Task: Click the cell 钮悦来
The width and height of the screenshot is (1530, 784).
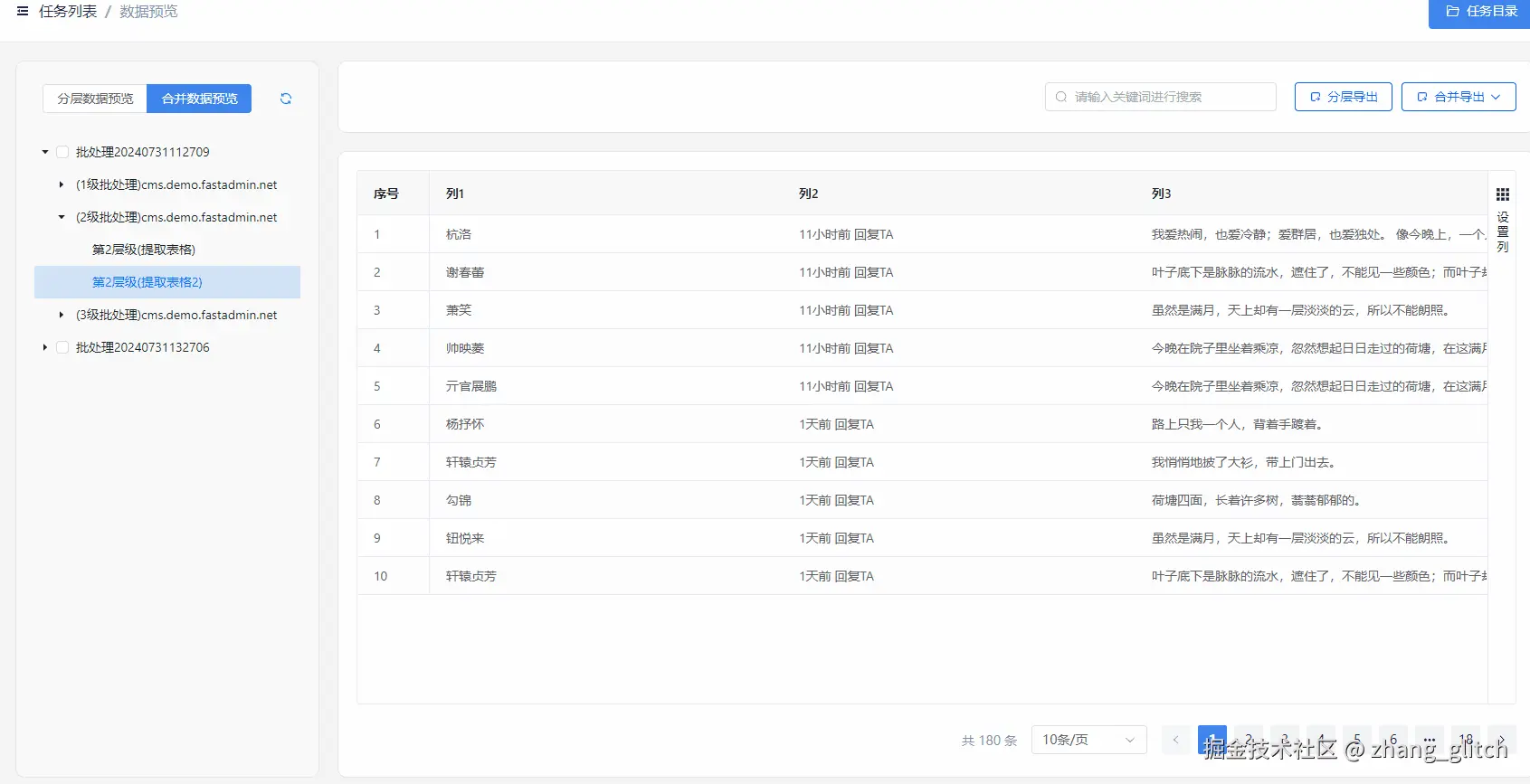Action: [465, 538]
